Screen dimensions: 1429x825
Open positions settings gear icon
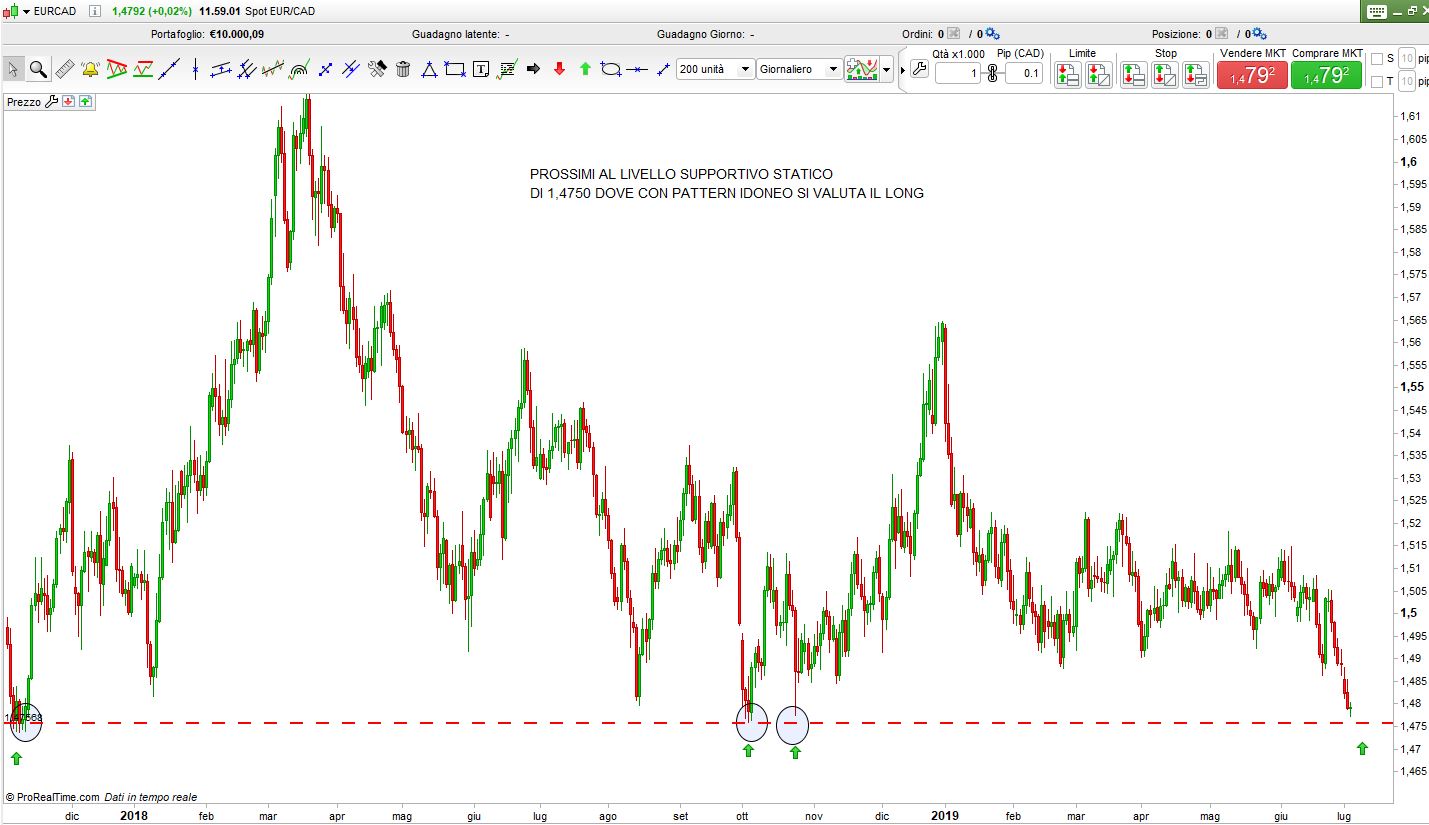(x=1258, y=34)
